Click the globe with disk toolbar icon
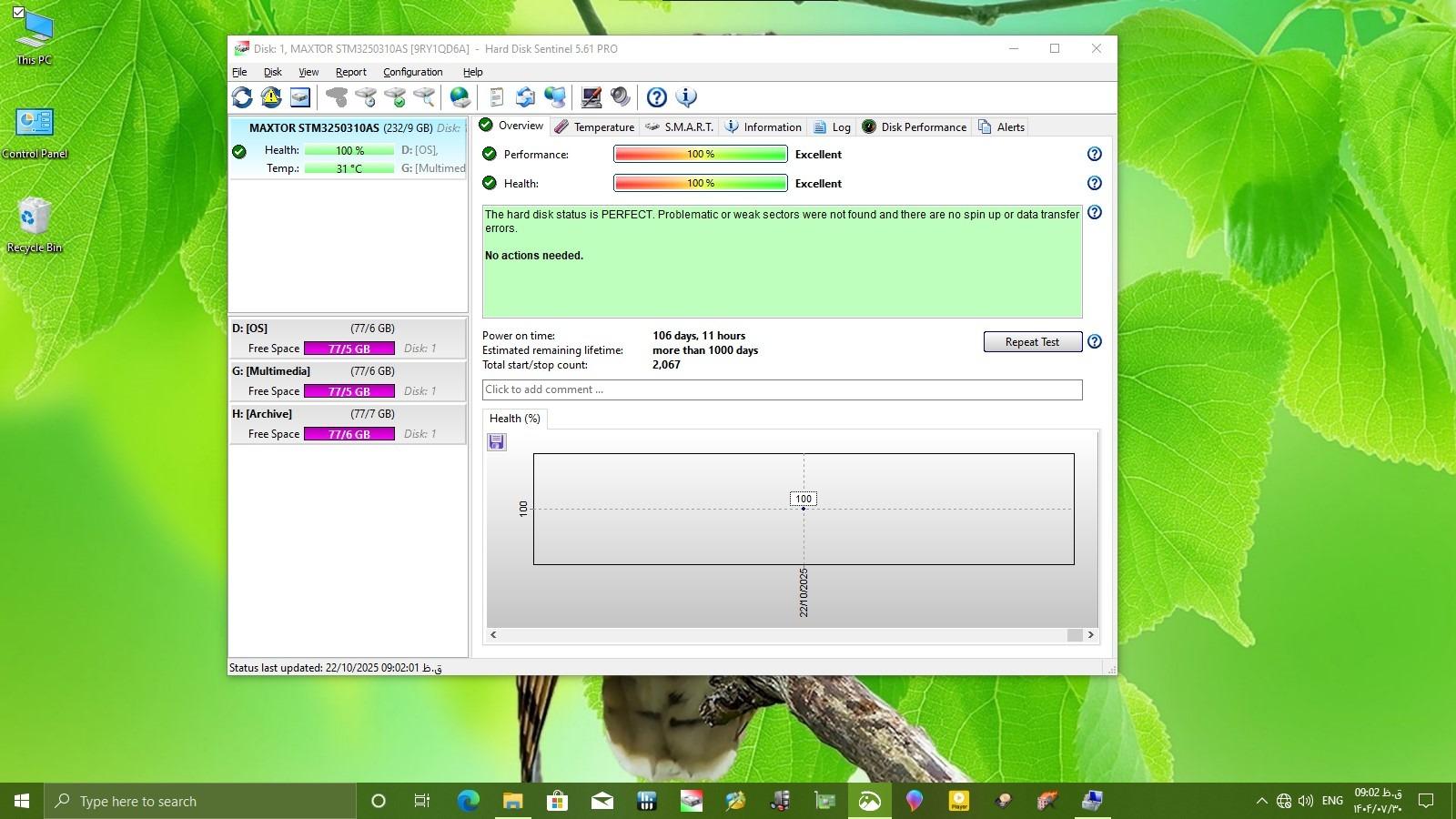This screenshot has height=819, width=1456. pos(460,97)
